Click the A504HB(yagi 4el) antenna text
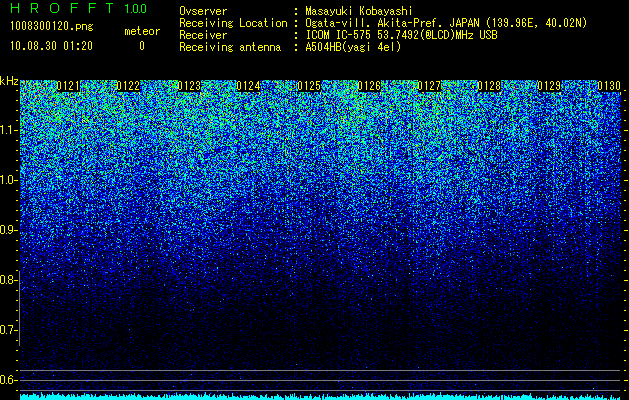629x400 pixels. click(x=353, y=47)
